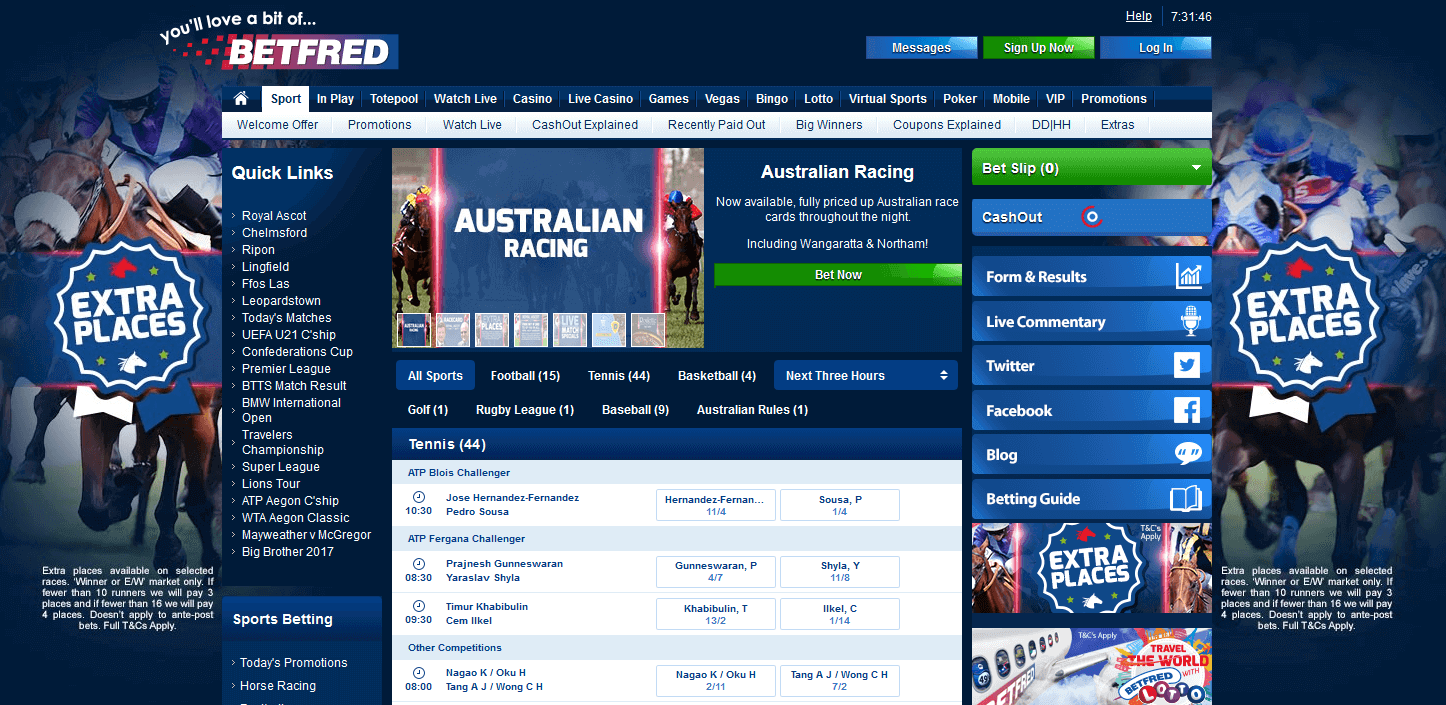The height and width of the screenshot is (705, 1446).
Task: Open the Lotto tab
Action: (x=818, y=99)
